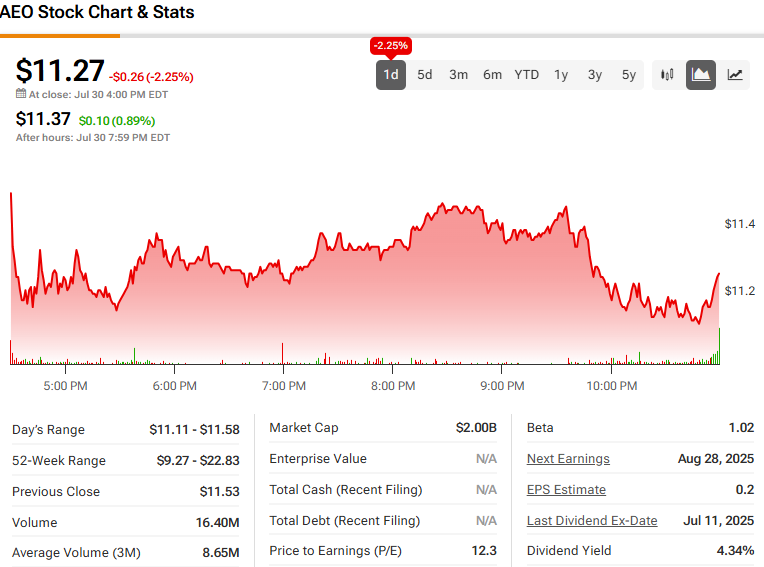The image size is (764, 567).
Task: Click the Market Cap value $2.00B
Action: [476, 428]
